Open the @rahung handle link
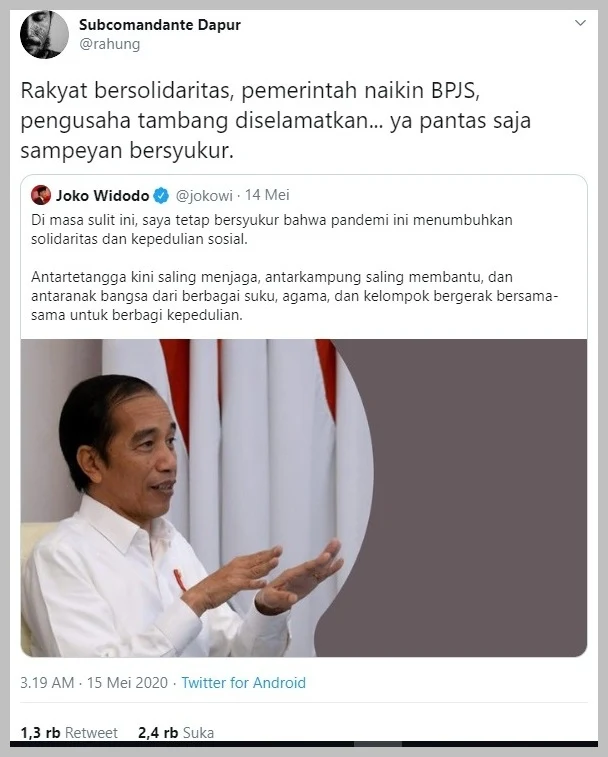 (x=110, y=44)
